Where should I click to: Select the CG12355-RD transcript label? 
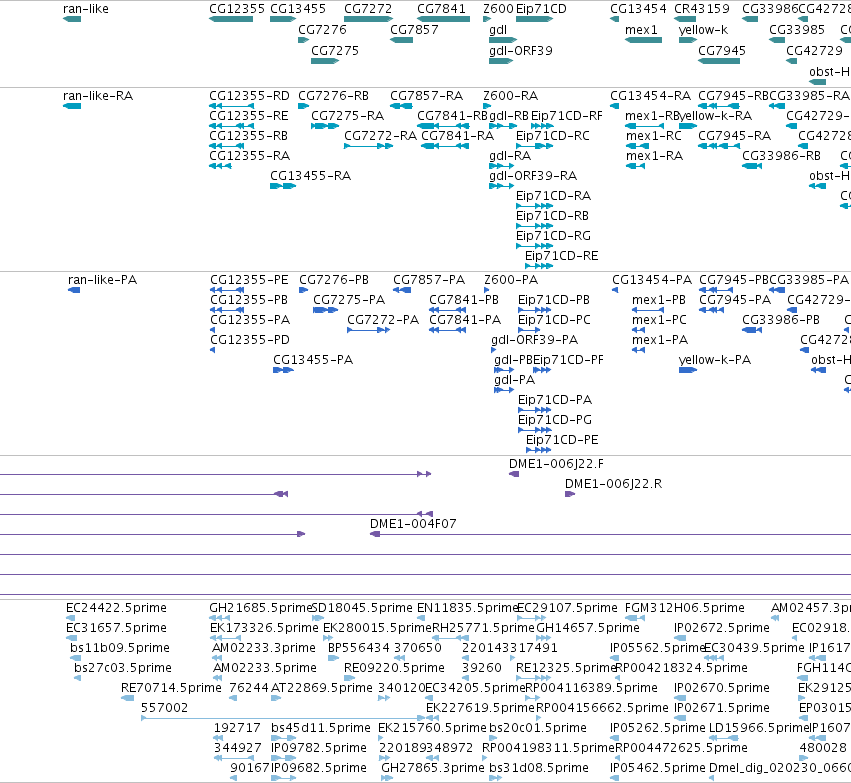click(x=249, y=96)
